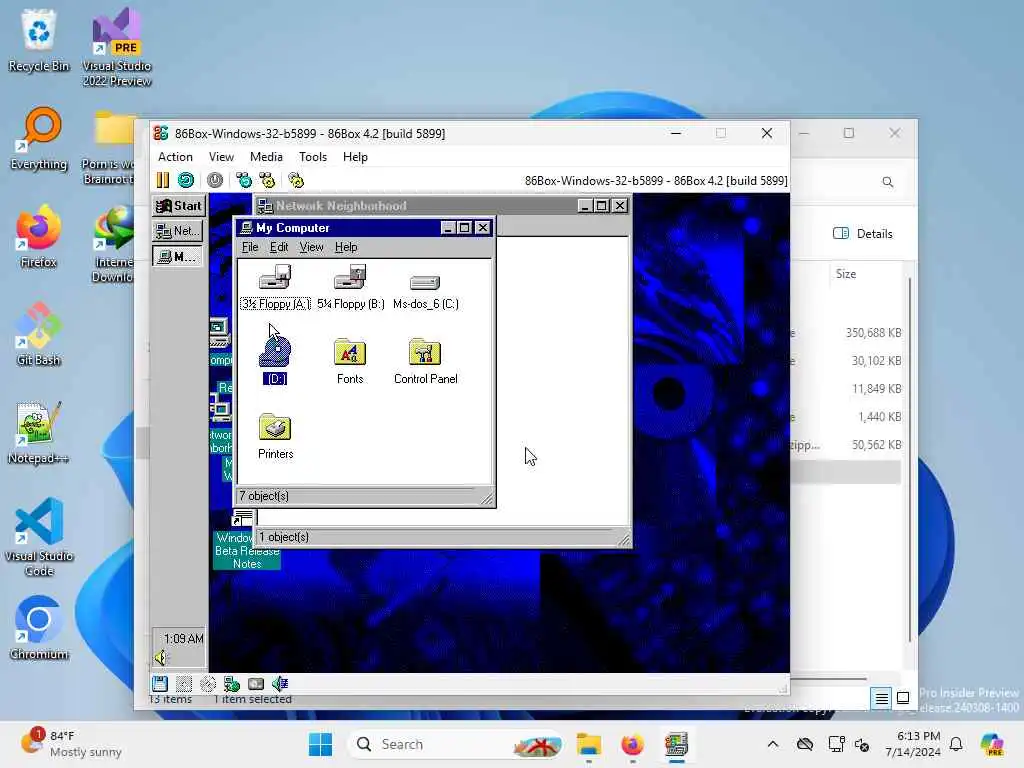
Task: Click the search icon in File Explorer
Action: point(888,182)
